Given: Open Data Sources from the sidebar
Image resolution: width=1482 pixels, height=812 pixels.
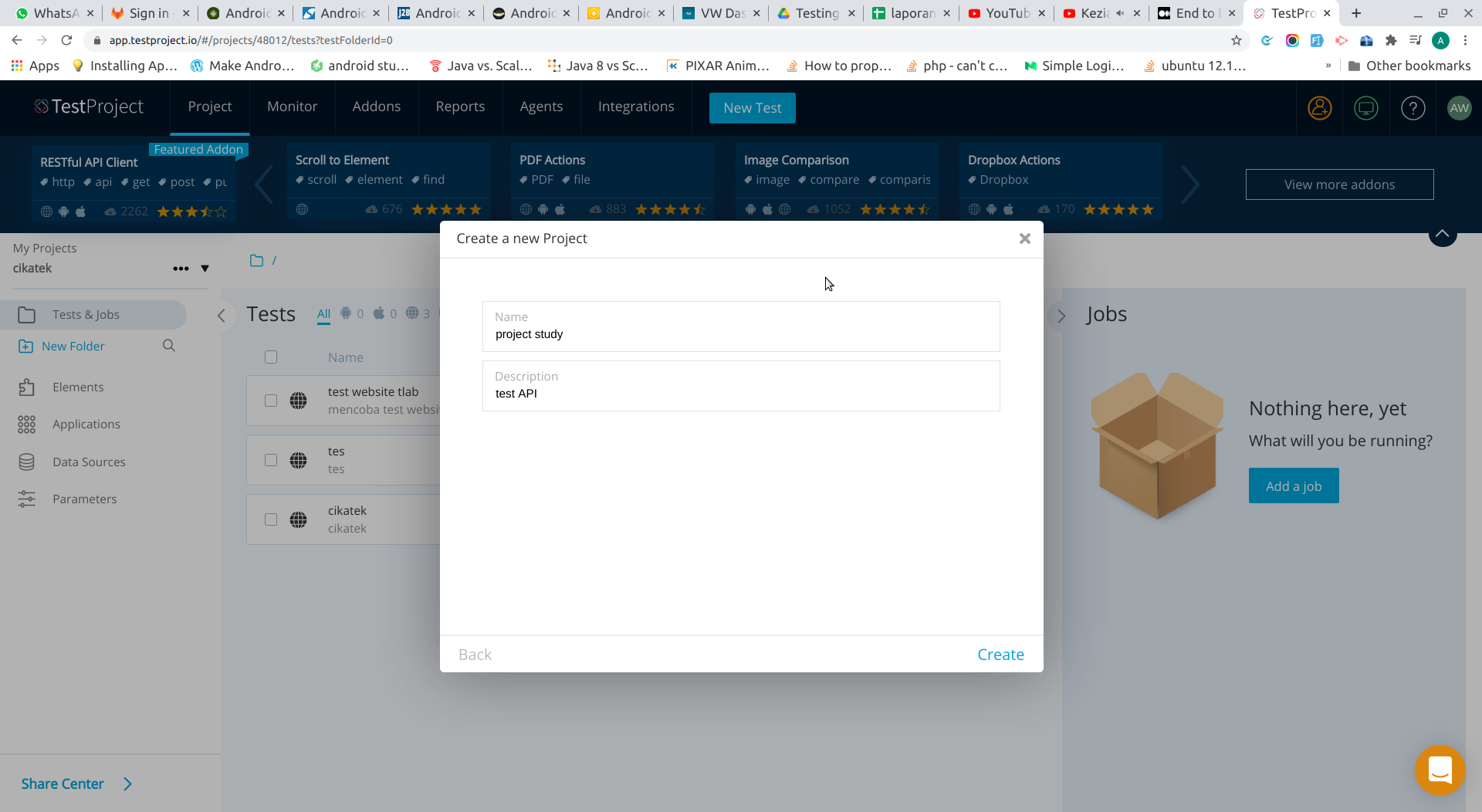Looking at the screenshot, I should click(x=89, y=462).
